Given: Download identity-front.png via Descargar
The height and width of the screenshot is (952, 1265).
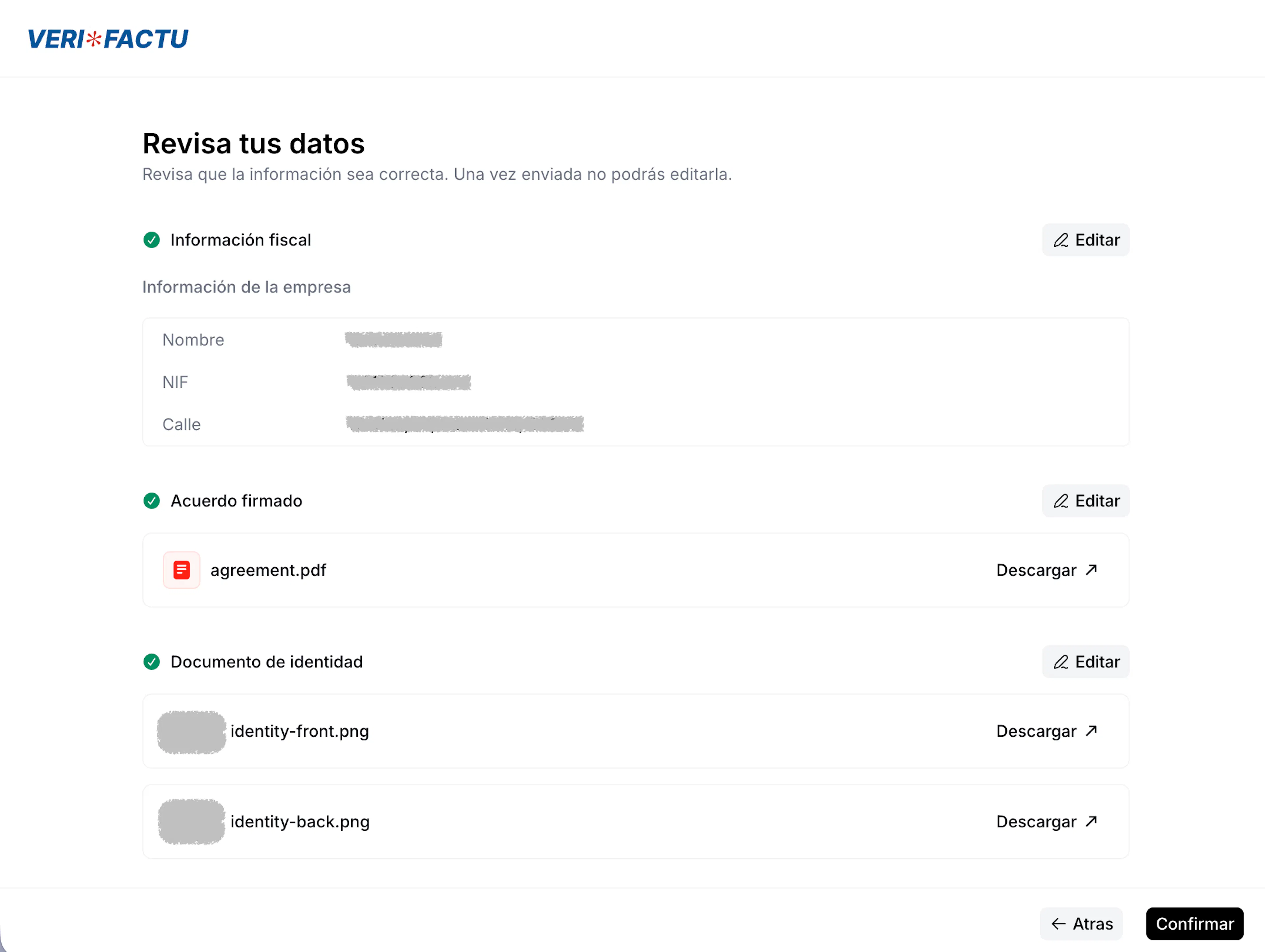Looking at the screenshot, I should 1036,731.
